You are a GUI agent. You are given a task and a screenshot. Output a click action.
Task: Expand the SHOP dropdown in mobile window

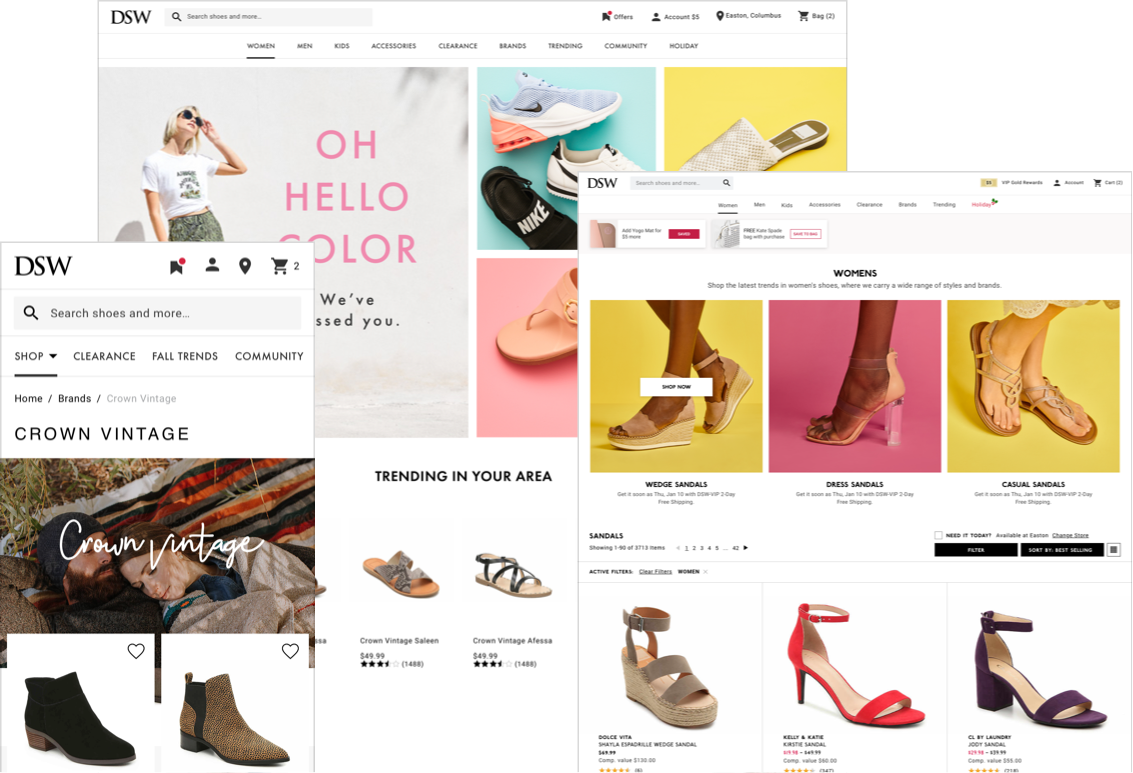35,356
